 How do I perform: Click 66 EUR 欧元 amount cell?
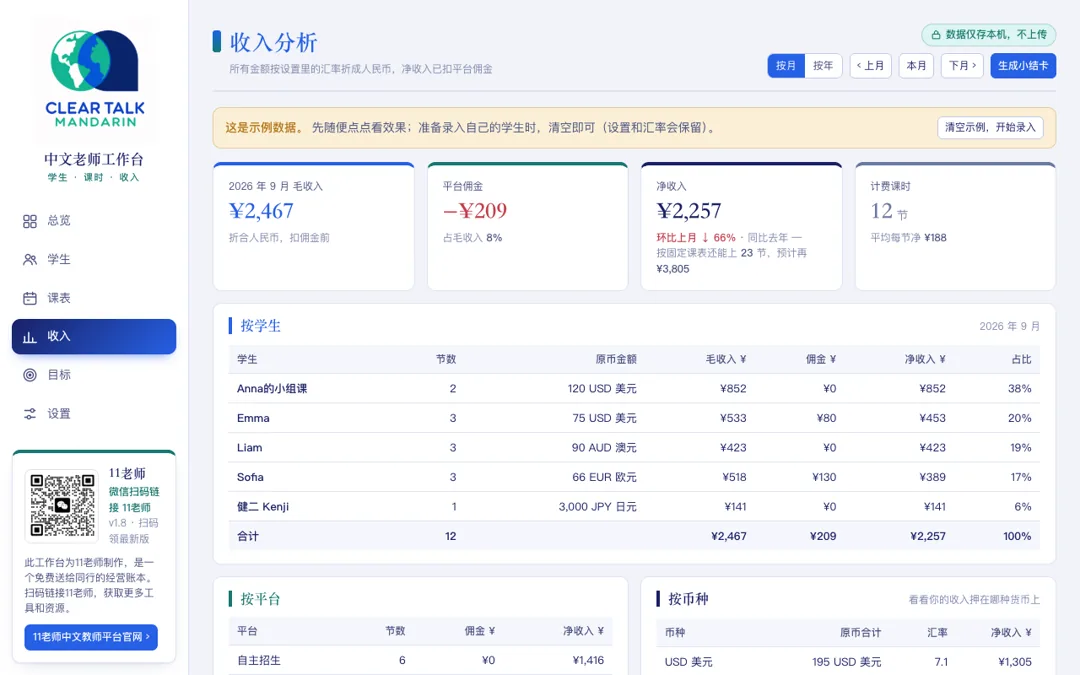point(604,477)
